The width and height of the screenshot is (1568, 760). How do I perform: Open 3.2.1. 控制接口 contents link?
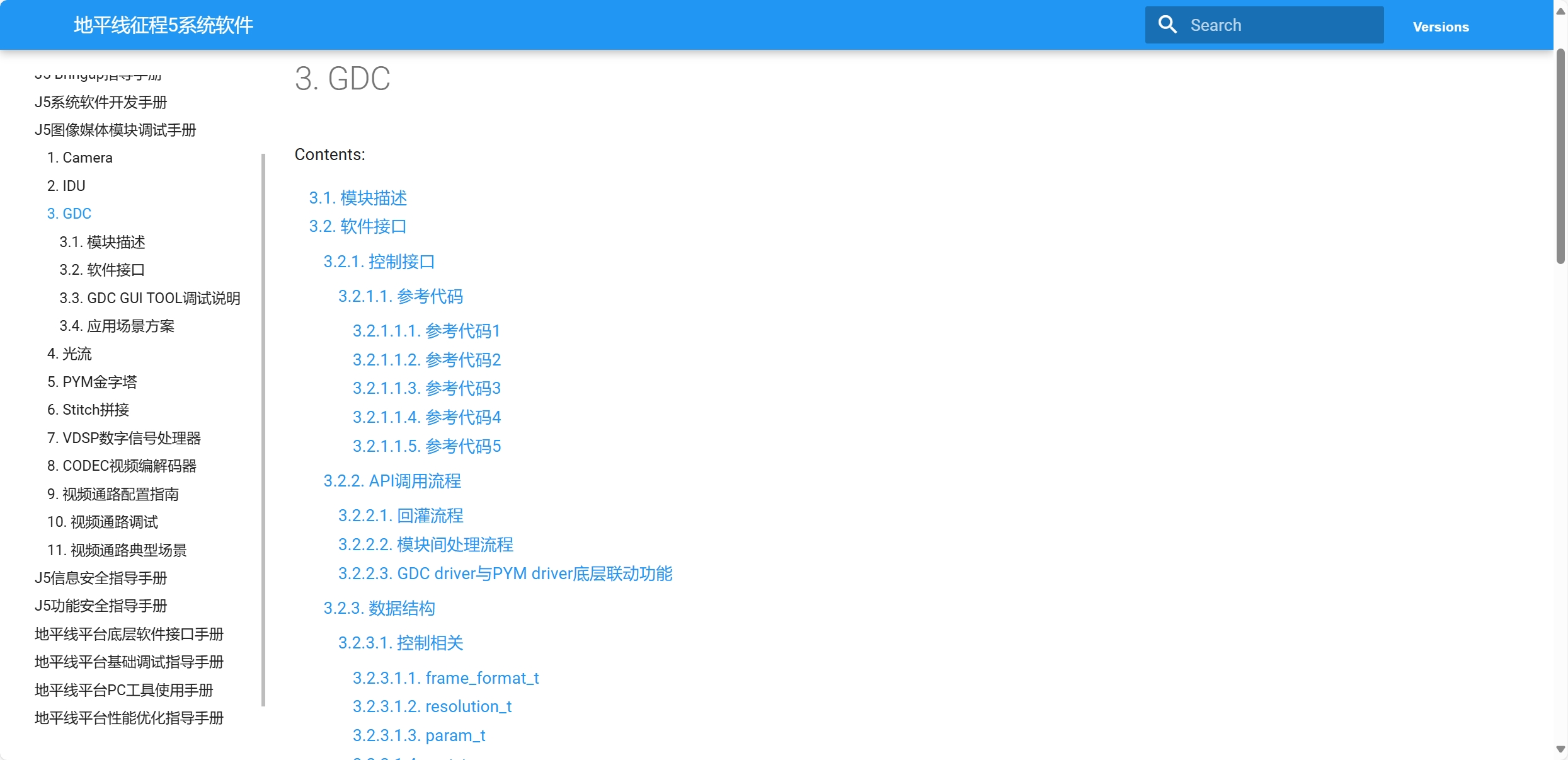379,262
